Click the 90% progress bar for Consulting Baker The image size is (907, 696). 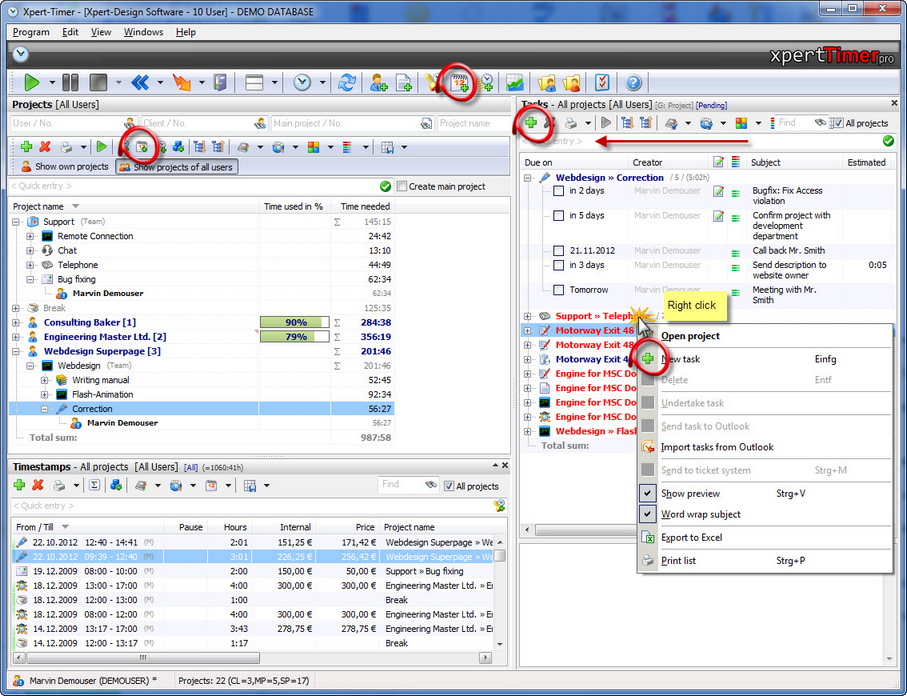295,322
